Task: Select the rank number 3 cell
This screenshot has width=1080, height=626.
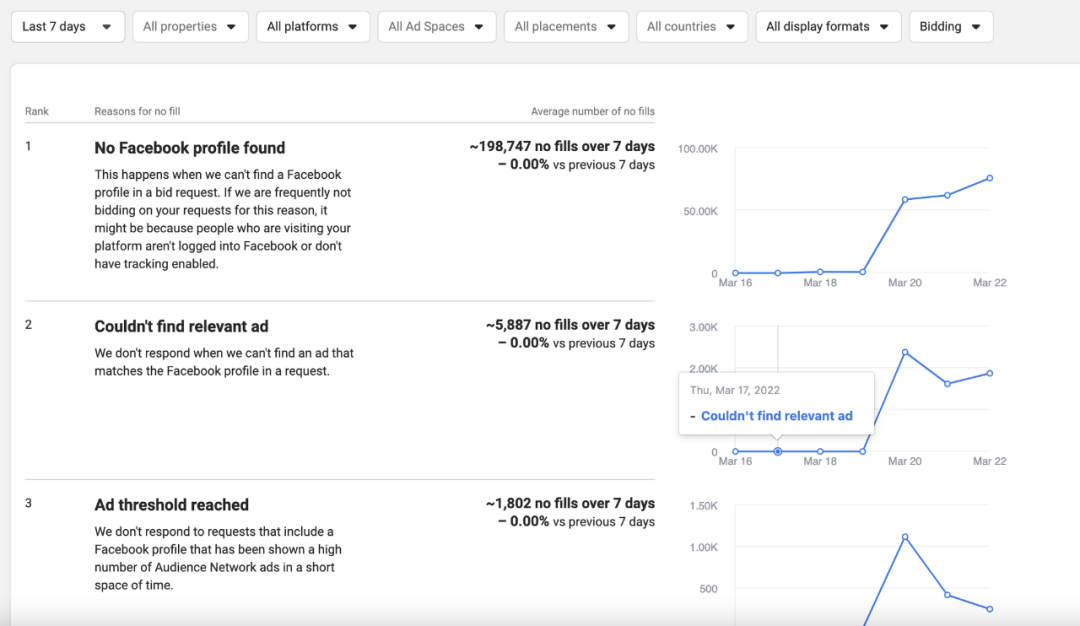Action: pos(28,503)
